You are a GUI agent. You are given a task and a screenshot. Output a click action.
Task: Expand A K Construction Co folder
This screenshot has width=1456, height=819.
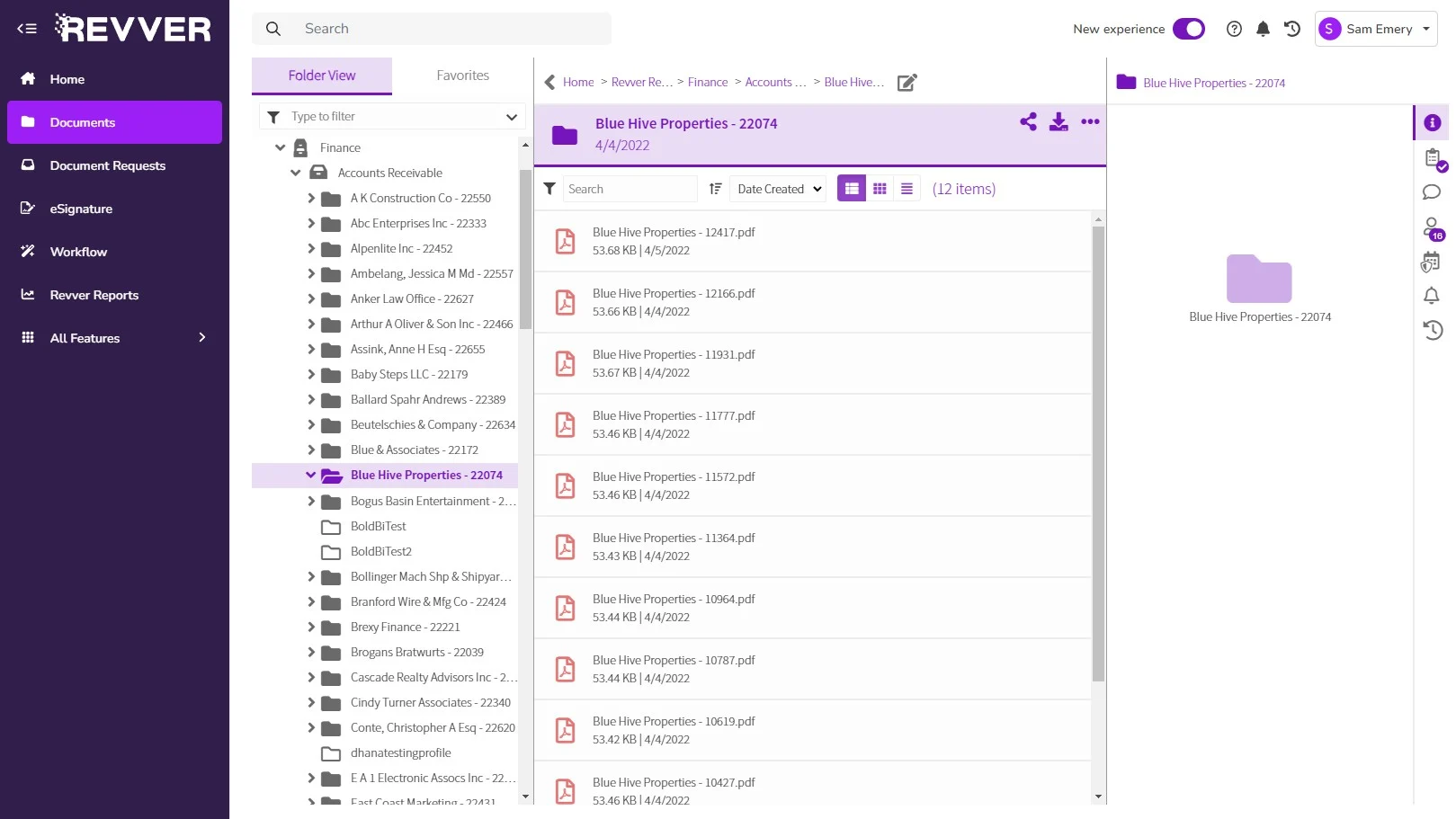coord(311,198)
